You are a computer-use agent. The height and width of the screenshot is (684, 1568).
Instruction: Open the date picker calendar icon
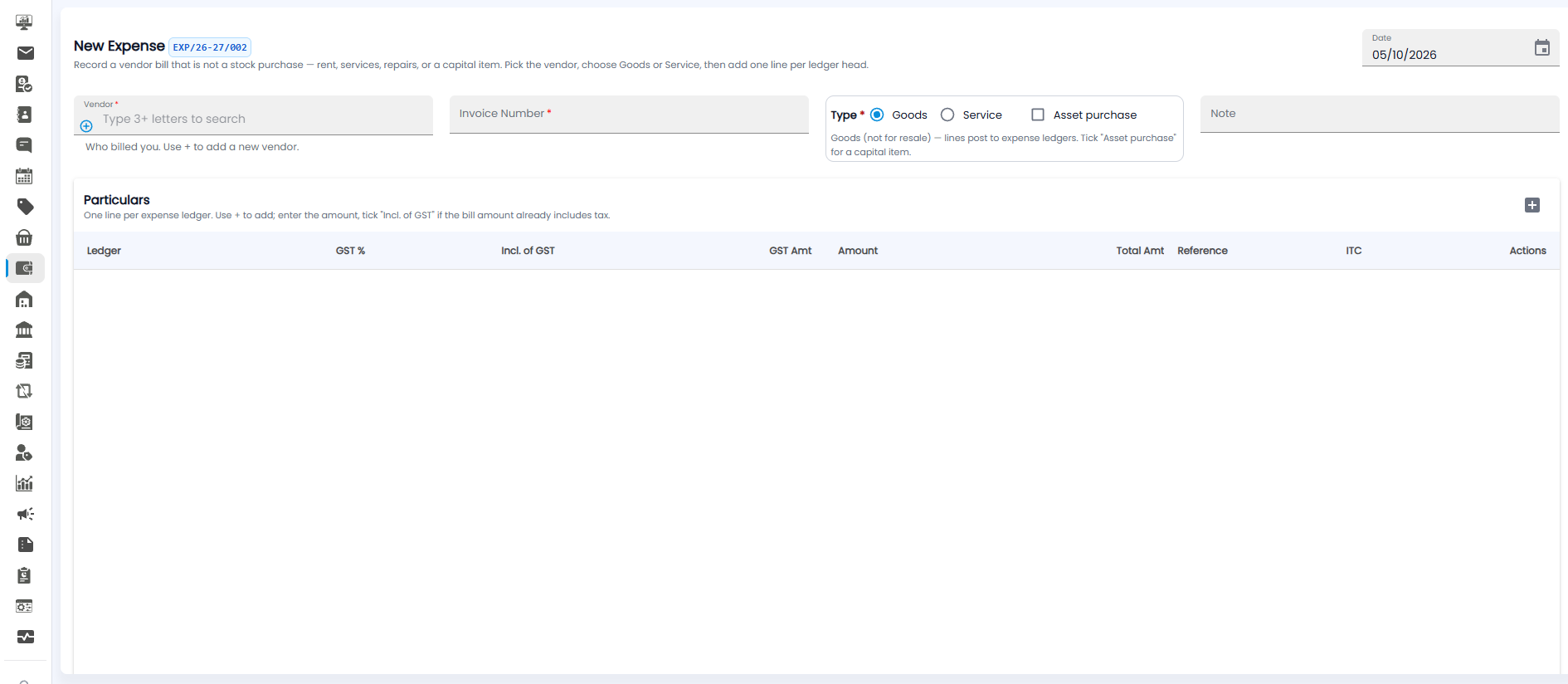1542,48
